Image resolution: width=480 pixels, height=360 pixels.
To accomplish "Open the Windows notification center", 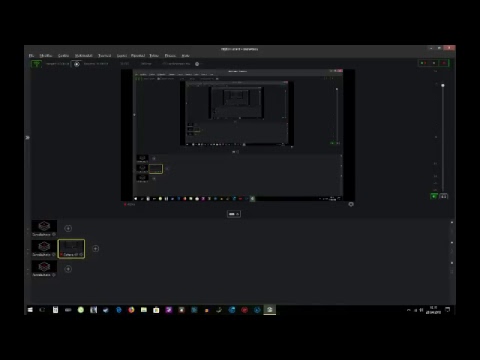I will [448, 310].
